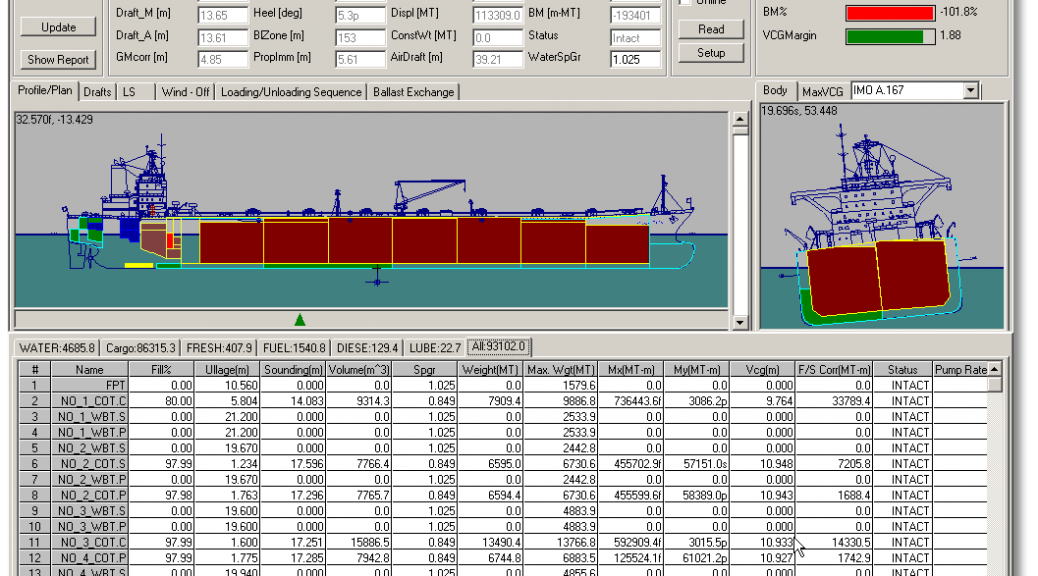Image resolution: width=1038 pixels, height=576 pixels.
Task: Click the Status column header
Action: click(x=902, y=369)
